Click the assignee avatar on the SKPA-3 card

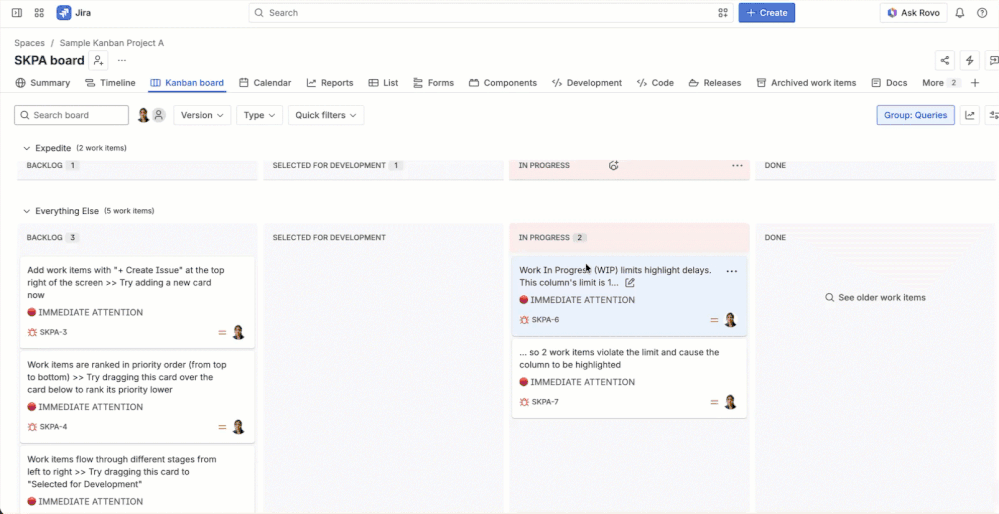click(x=238, y=332)
